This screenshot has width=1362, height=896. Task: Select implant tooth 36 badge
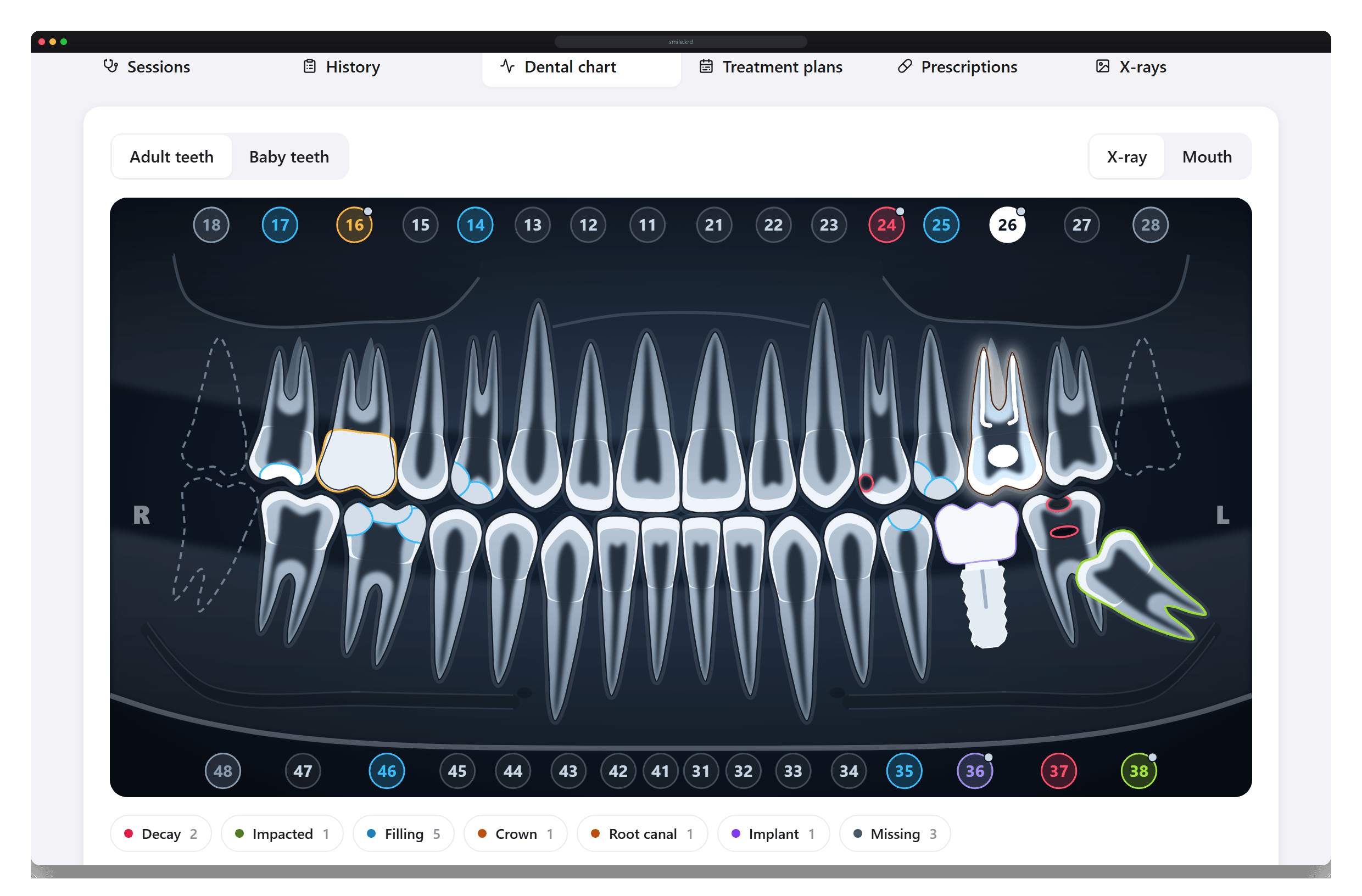[x=975, y=771]
